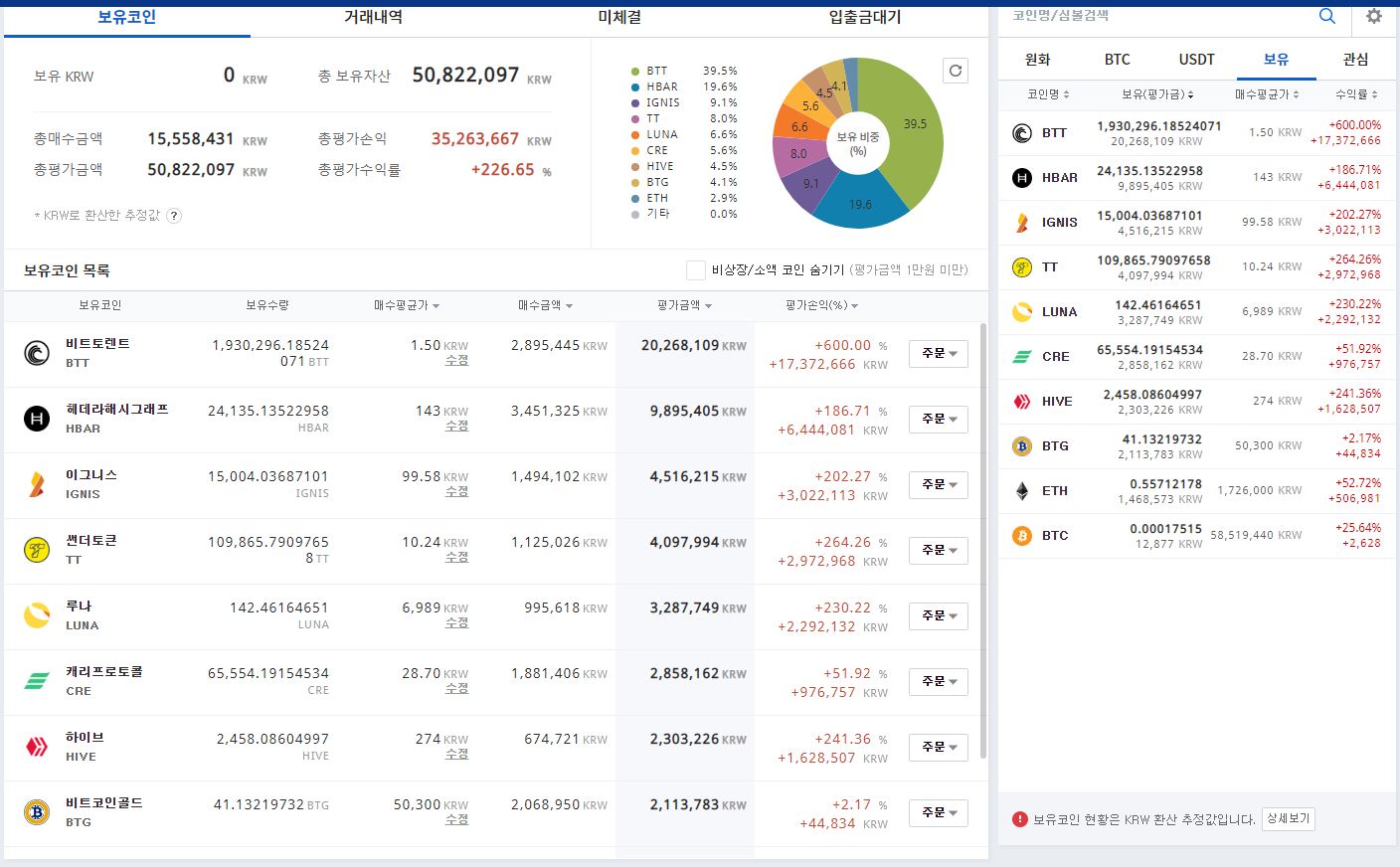Click the BTT icon in the right sidebar

(1022, 133)
